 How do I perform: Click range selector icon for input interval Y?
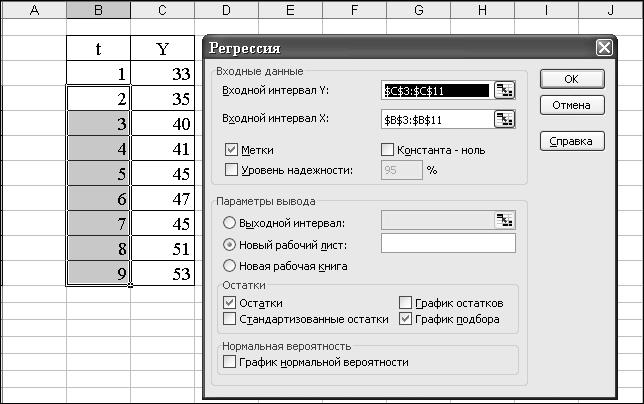point(504,90)
